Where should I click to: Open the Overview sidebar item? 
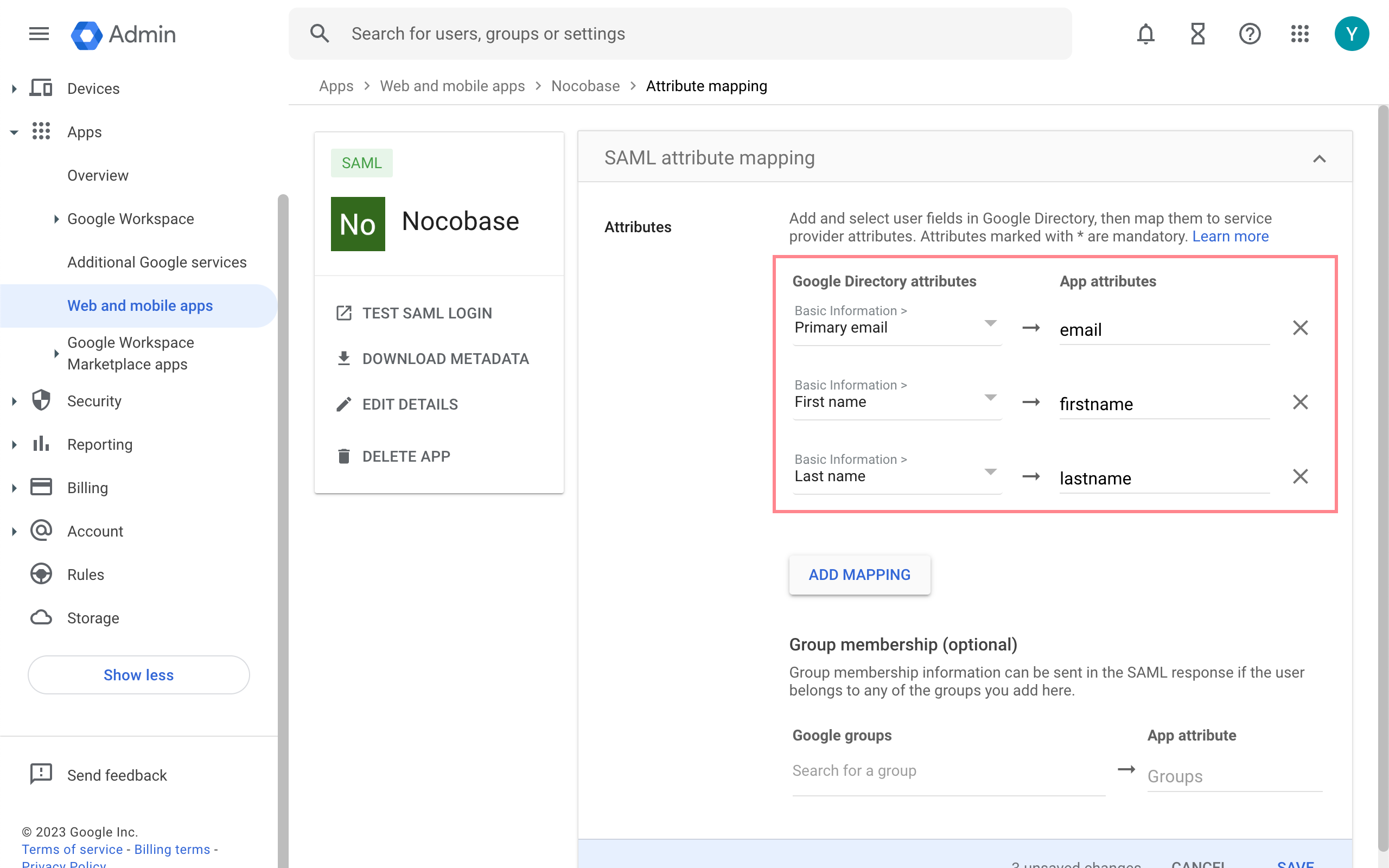click(98, 176)
